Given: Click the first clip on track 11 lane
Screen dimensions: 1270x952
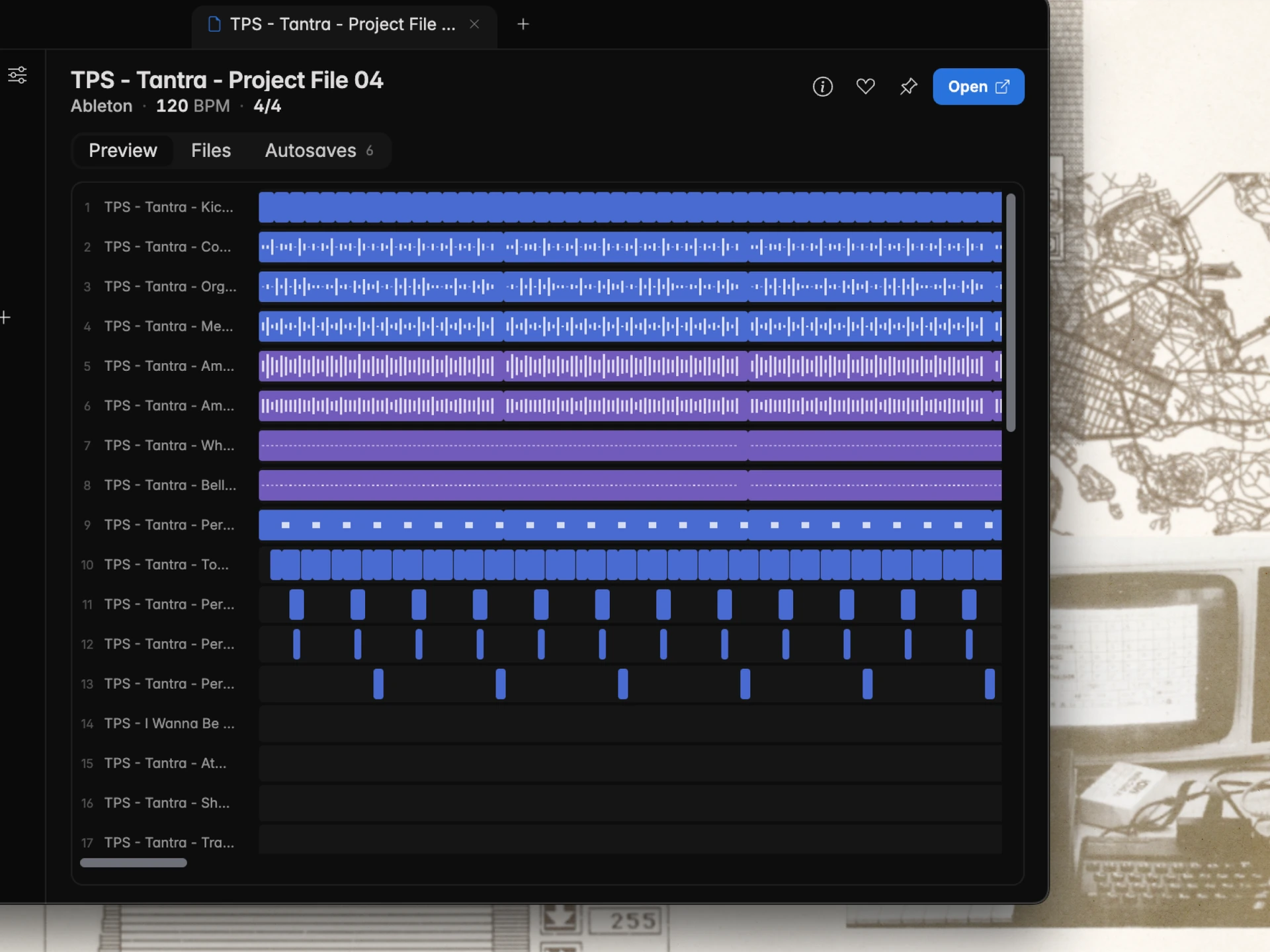Looking at the screenshot, I should coord(296,604).
